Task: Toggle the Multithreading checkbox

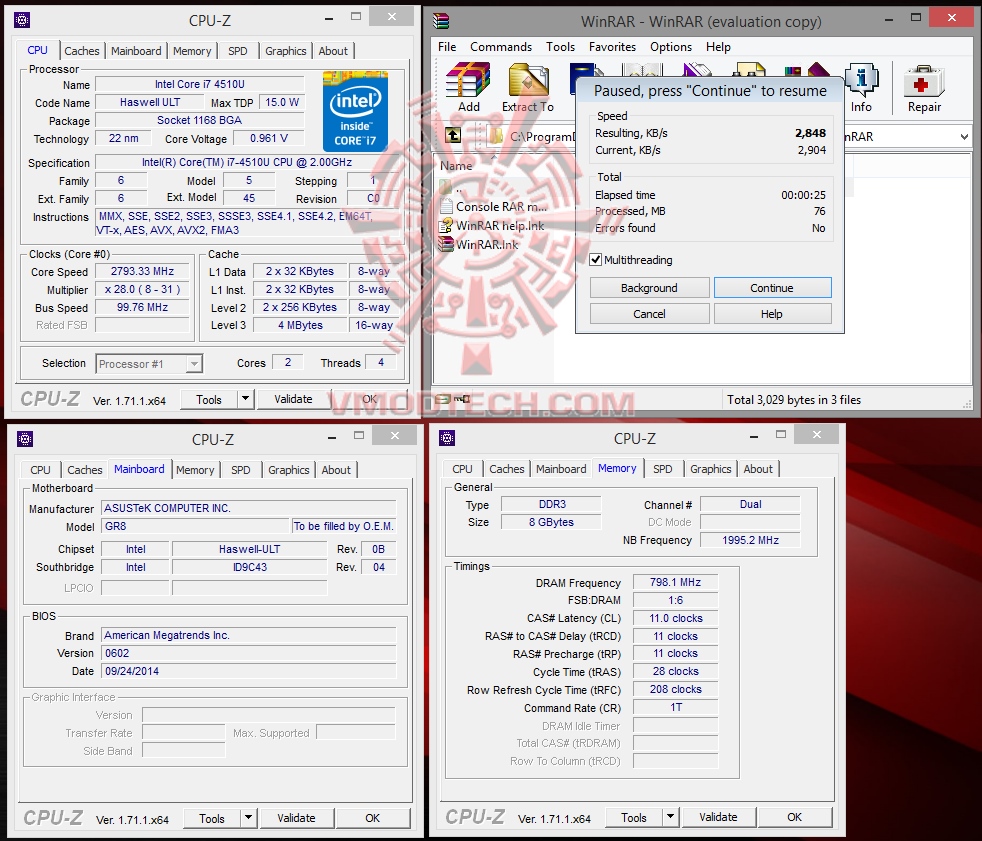Action: pos(596,259)
